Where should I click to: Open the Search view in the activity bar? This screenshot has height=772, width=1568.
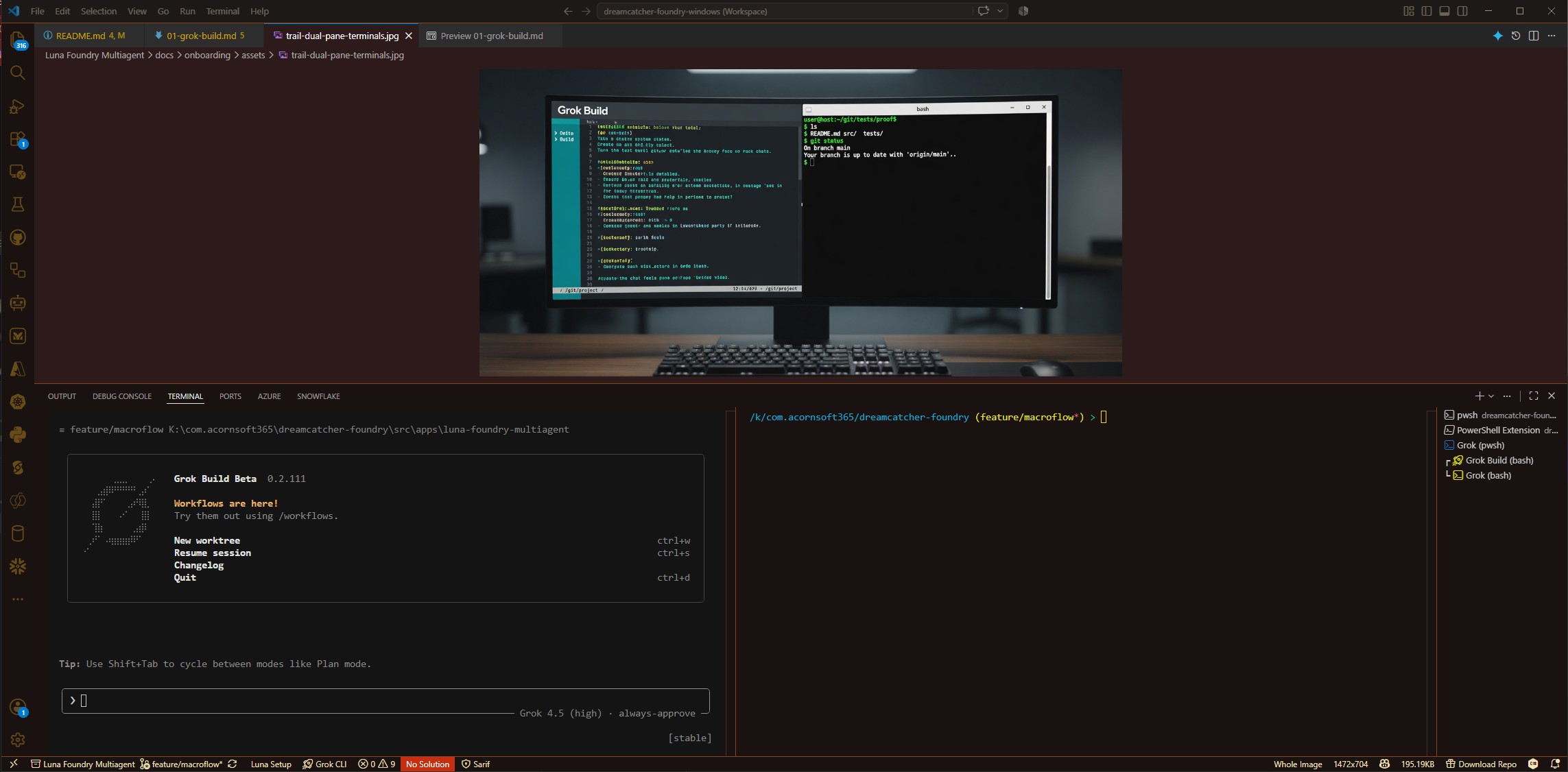(18, 73)
